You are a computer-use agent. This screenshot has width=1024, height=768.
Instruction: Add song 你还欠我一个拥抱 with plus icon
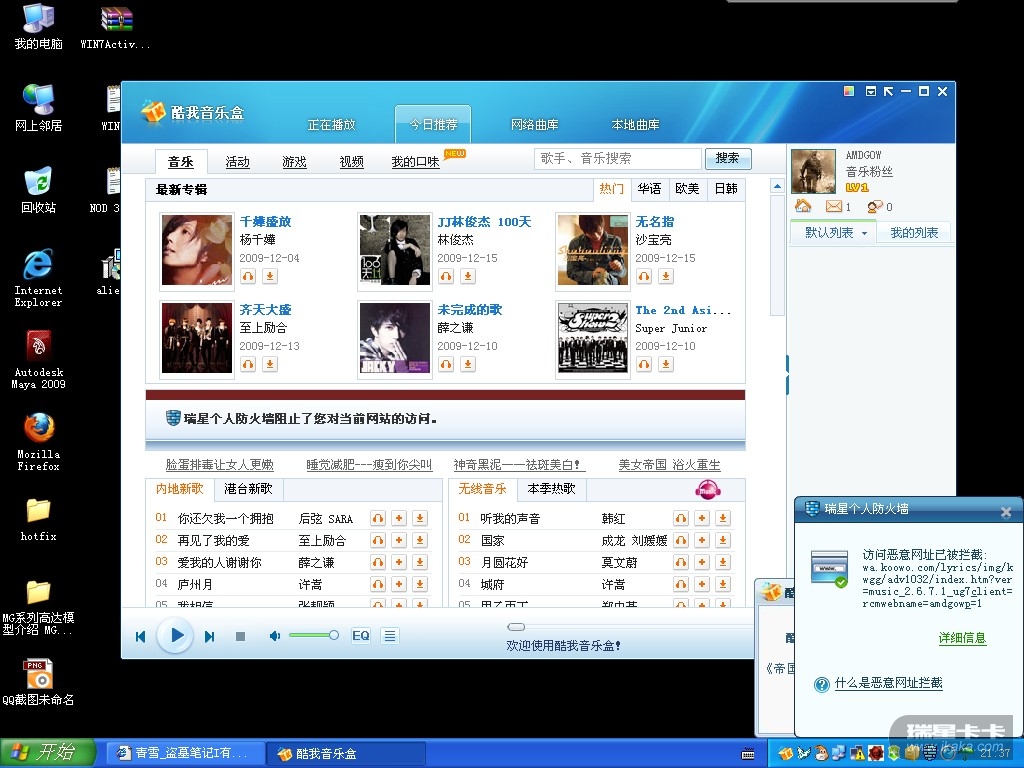pos(398,518)
